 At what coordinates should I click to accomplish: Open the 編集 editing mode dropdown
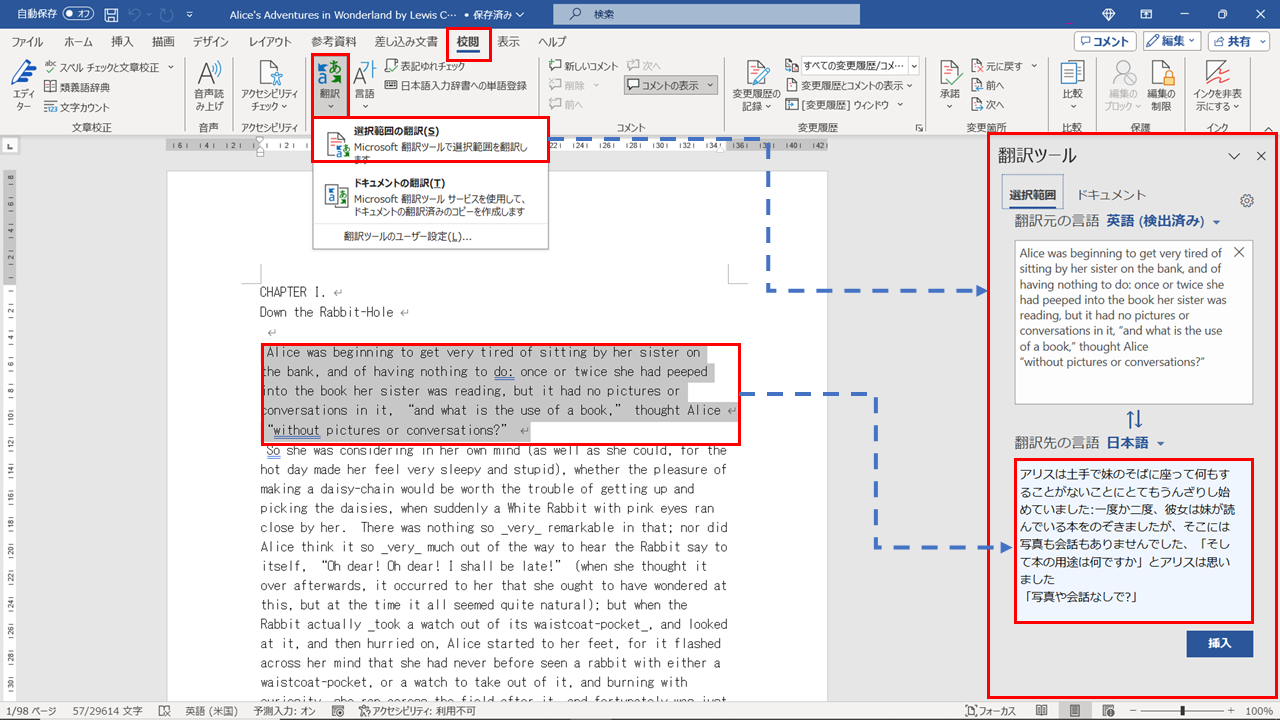(1172, 41)
